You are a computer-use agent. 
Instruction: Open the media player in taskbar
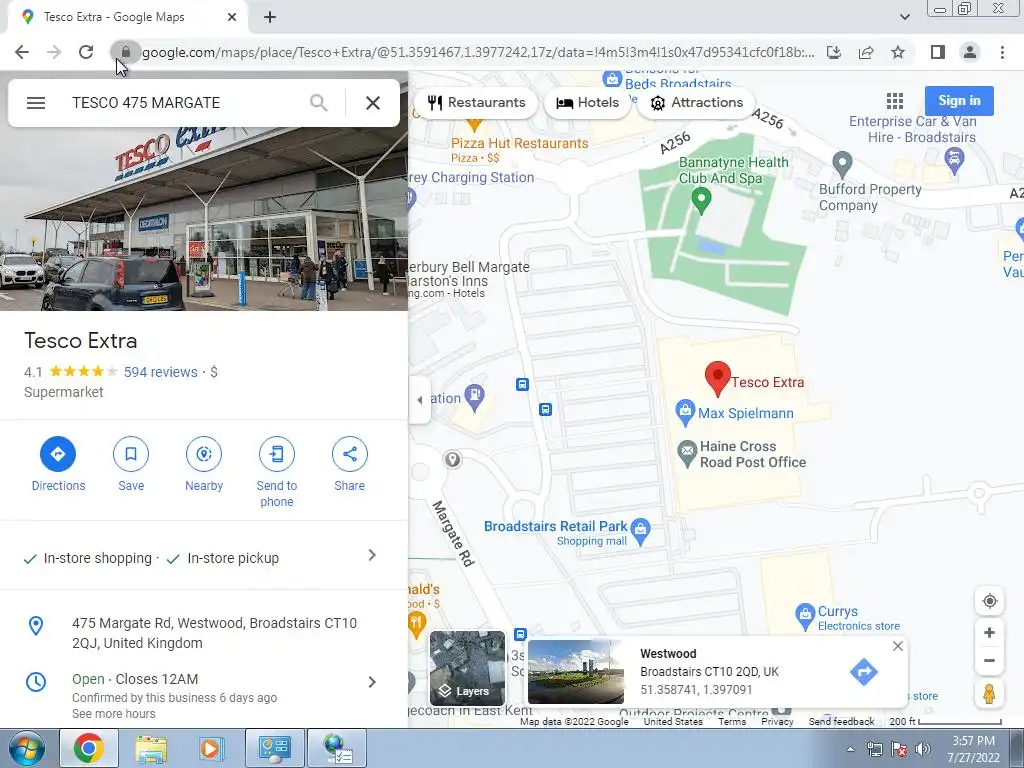212,748
